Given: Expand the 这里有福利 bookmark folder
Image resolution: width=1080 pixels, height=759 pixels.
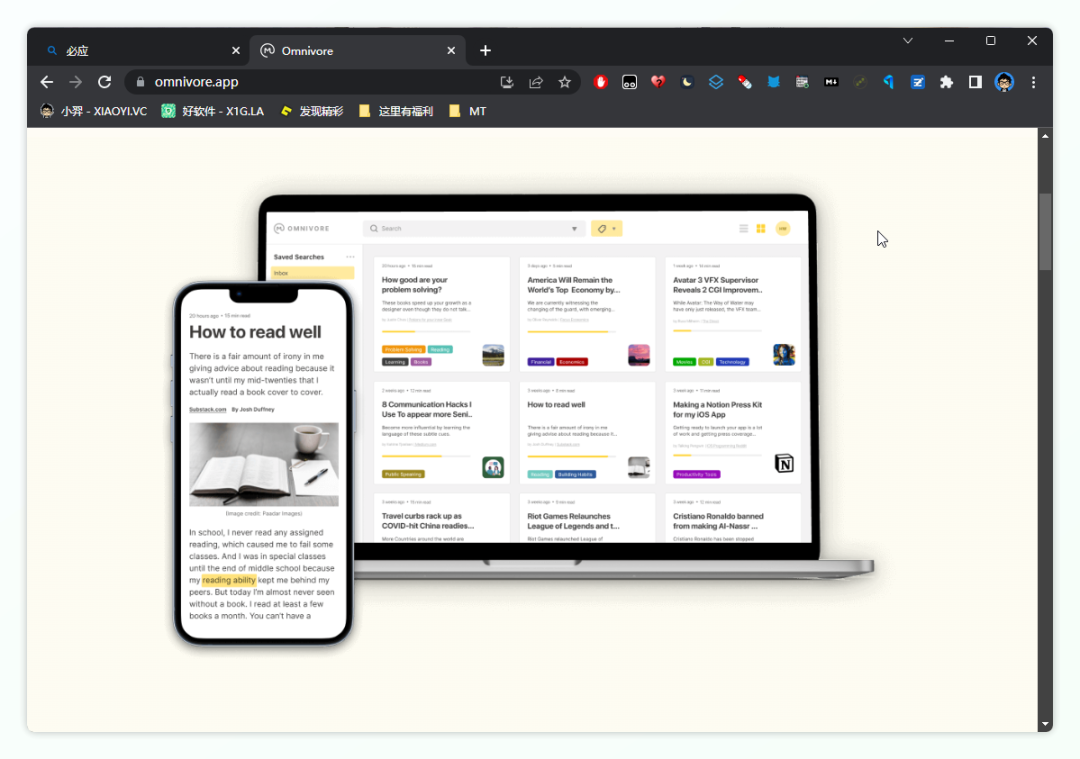Looking at the screenshot, I should pyautogui.click(x=396, y=111).
